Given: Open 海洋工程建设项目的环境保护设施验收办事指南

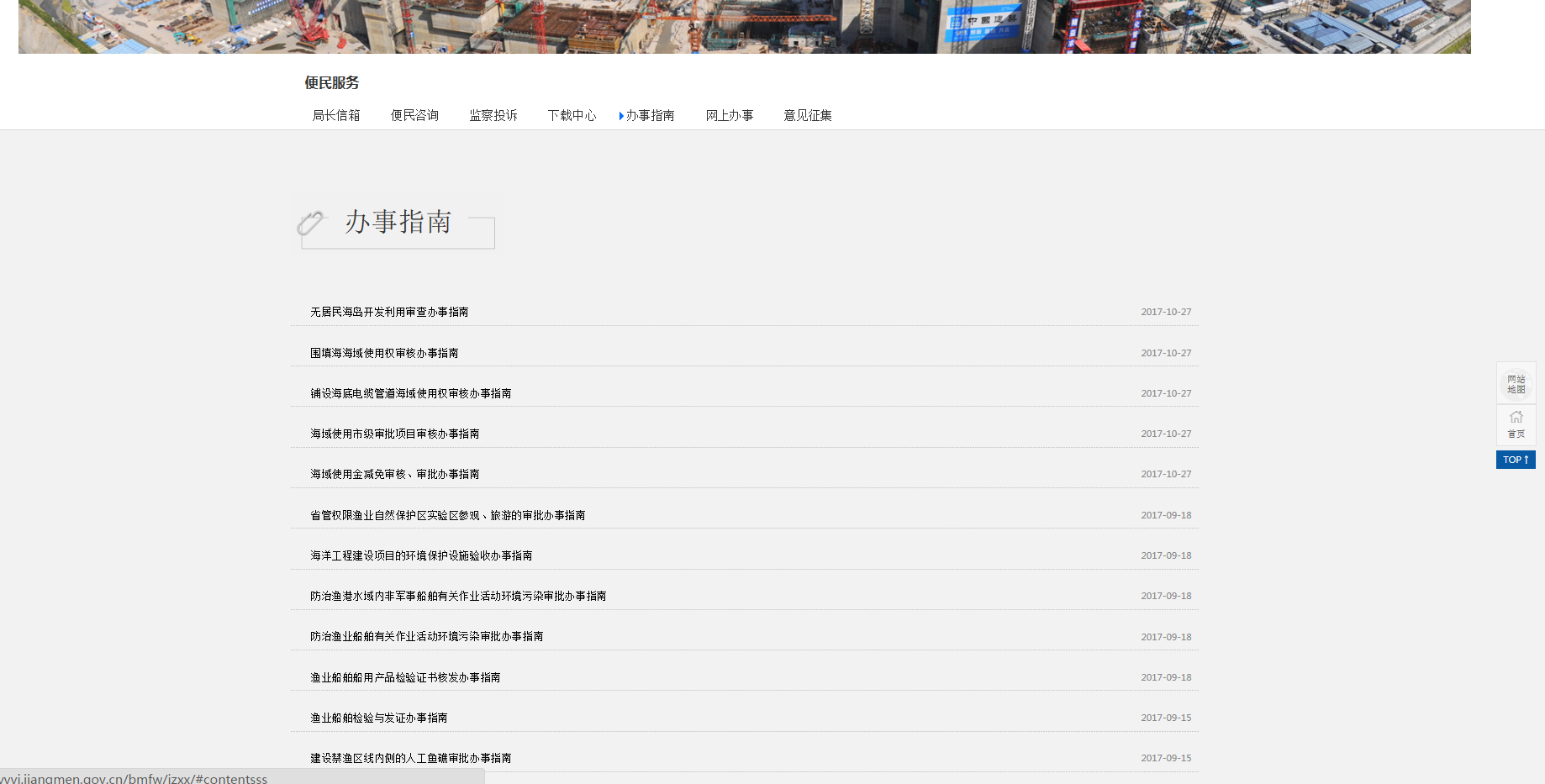Looking at the screenshot, I should (x=421, y=555).
